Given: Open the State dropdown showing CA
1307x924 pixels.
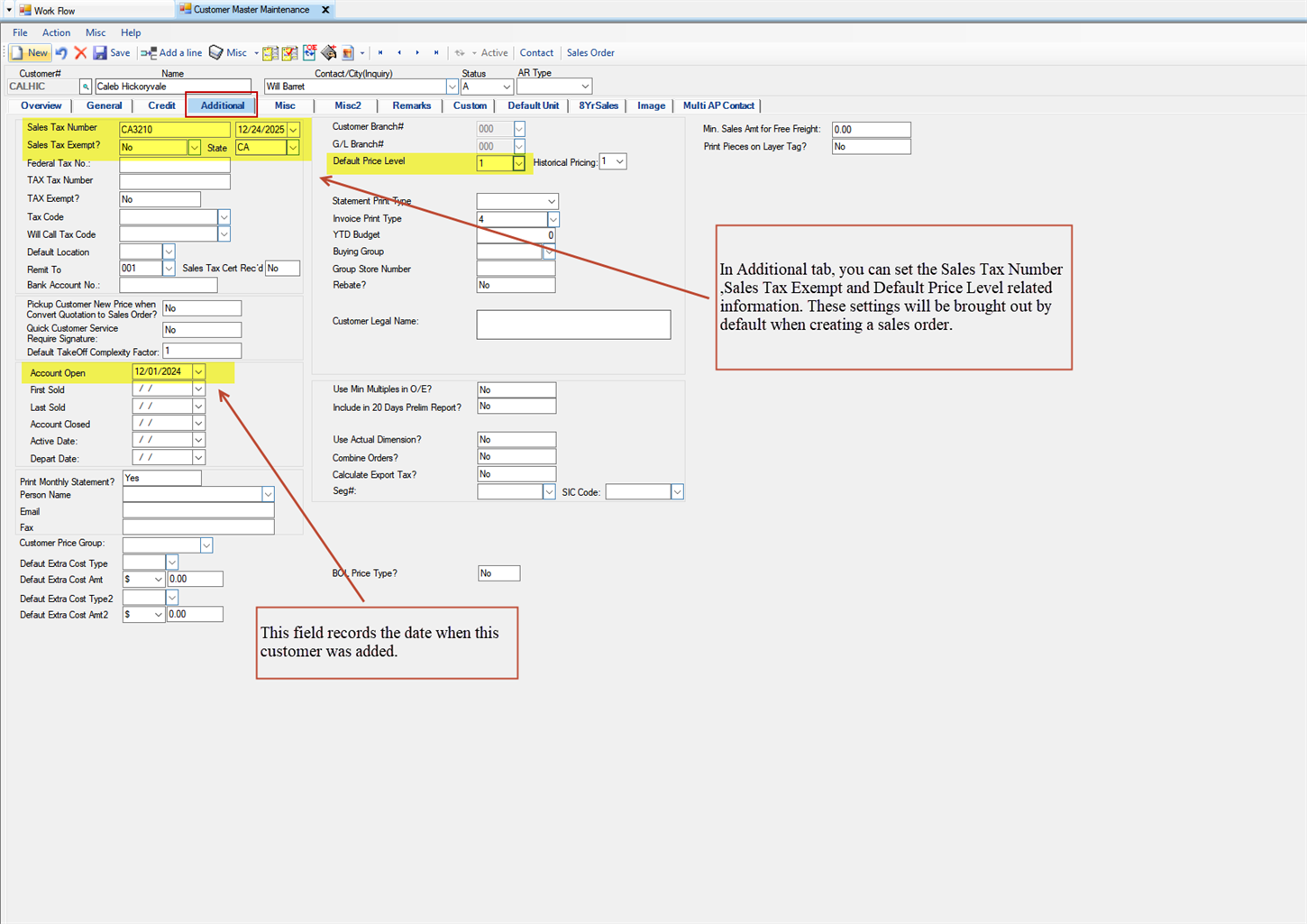Looking at the screenshot, I should [x=292, y=147].
